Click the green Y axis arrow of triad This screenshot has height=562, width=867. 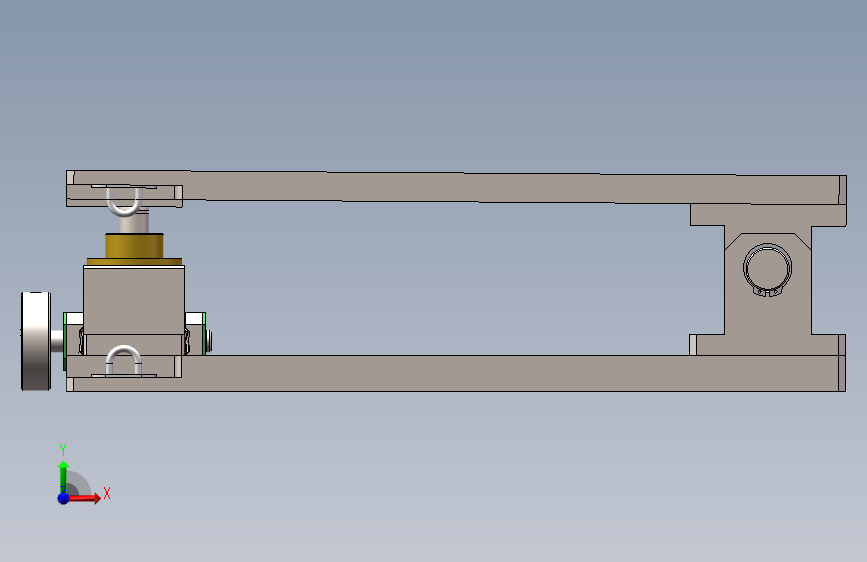pos(63,476)
